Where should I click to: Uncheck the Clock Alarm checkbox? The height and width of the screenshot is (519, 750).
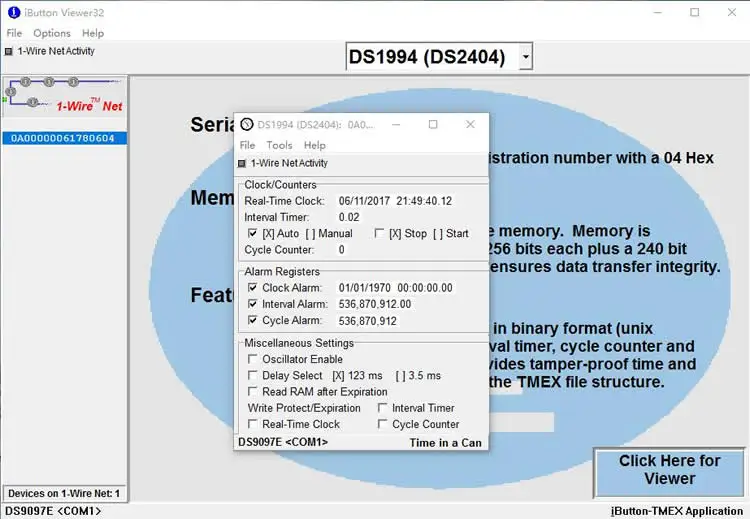[253, 287]
